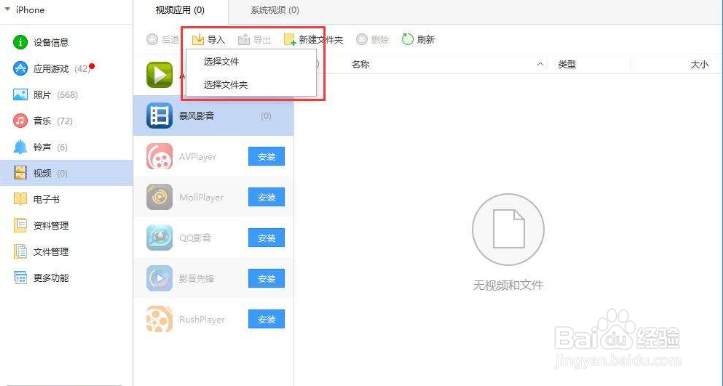Open 更多功能 more functions

pyautogui.click(x=66, y=278)
